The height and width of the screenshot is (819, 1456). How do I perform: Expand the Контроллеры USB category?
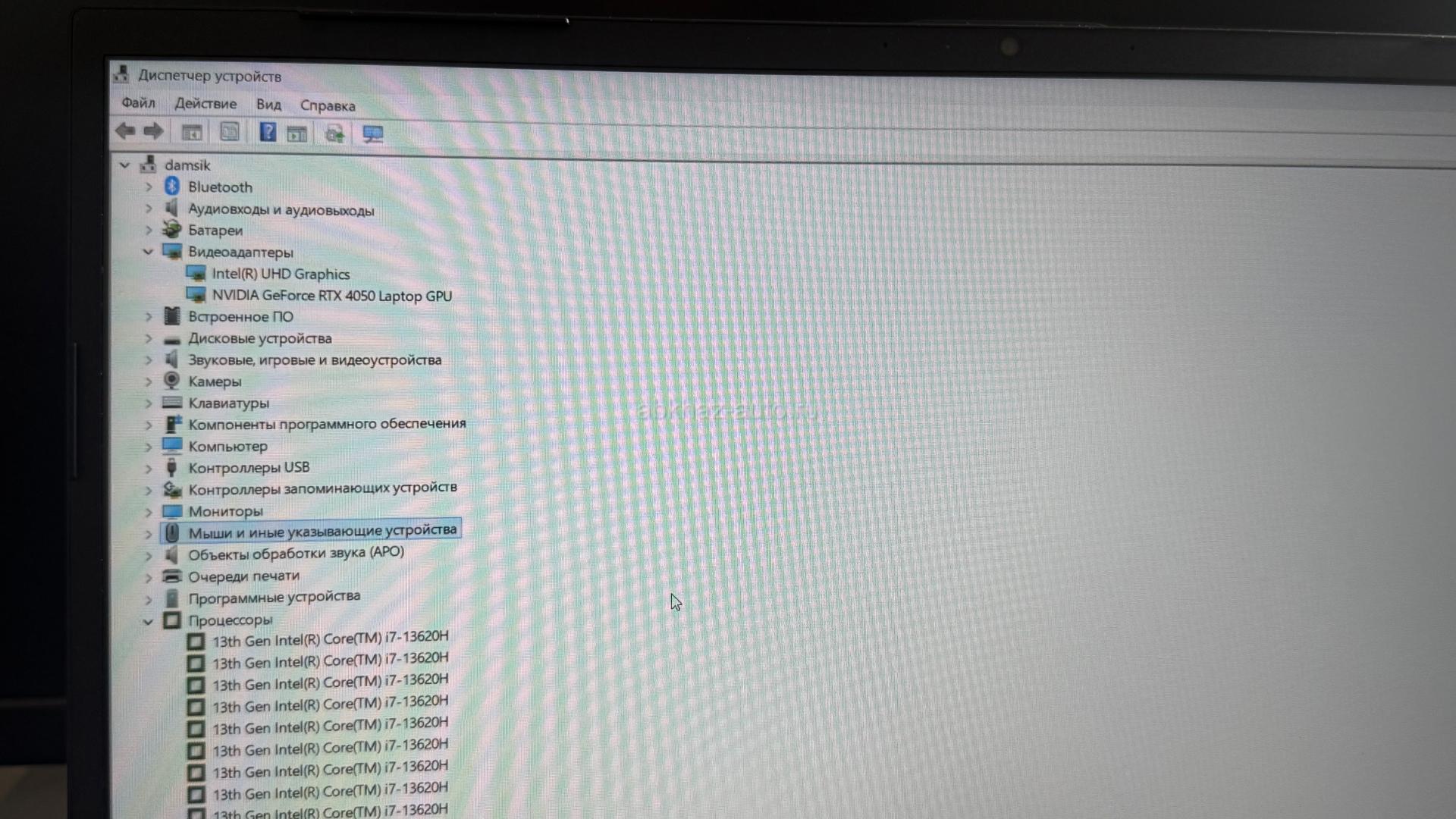(x=149, y=469)
